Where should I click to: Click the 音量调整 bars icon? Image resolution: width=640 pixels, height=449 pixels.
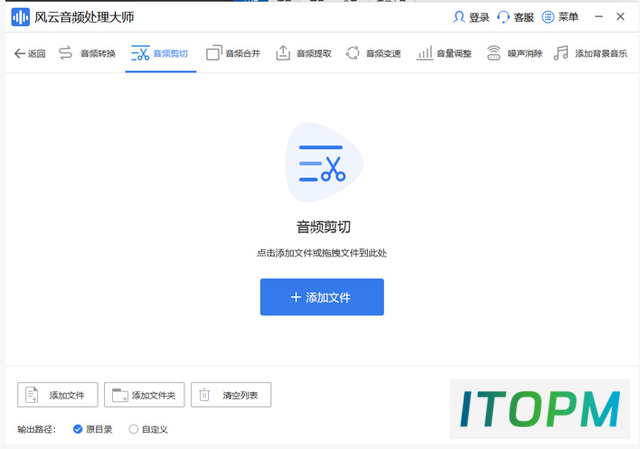424,53
